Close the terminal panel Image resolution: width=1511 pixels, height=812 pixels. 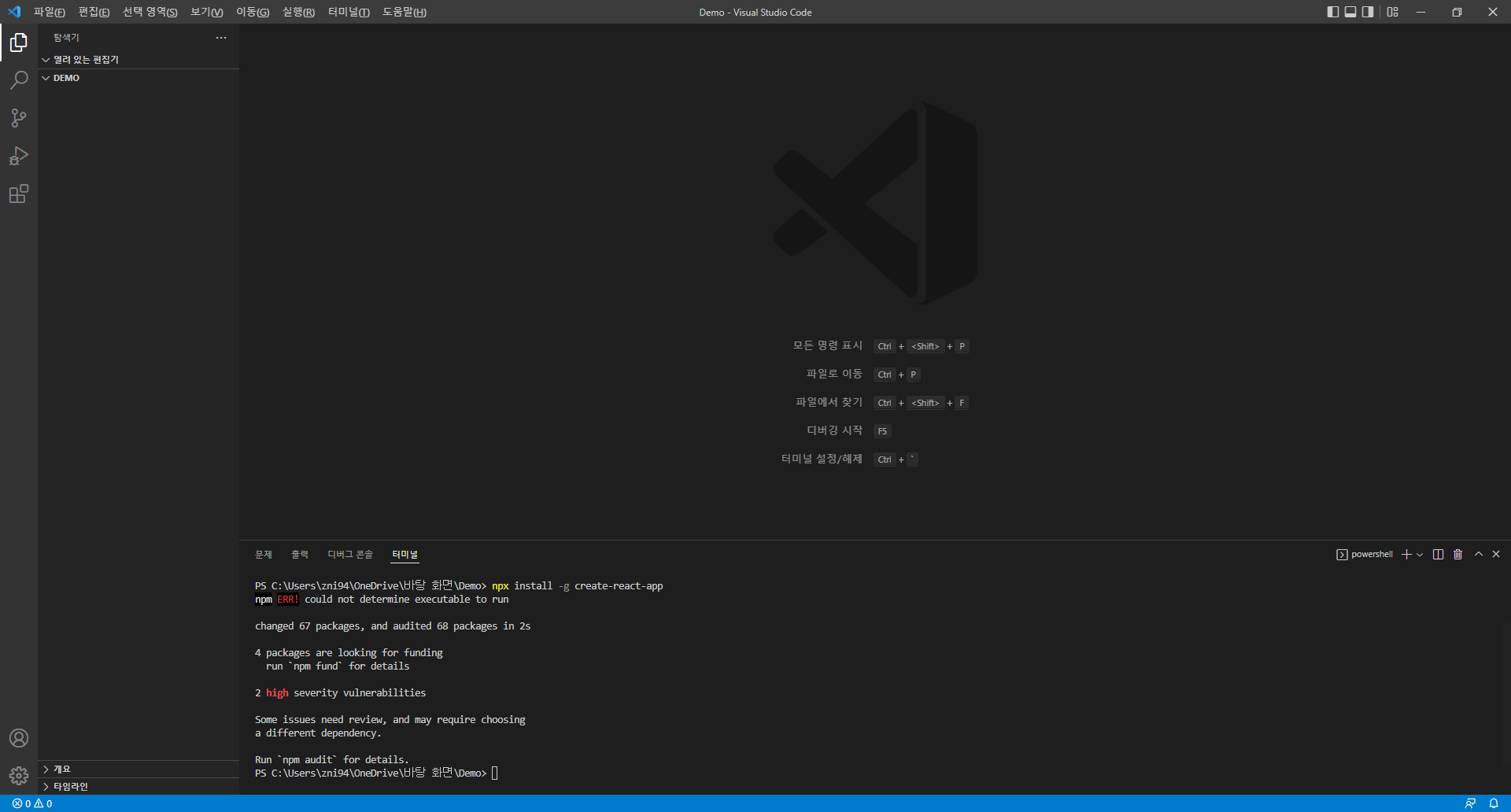pyautogui.click(x=1496, y=554)
